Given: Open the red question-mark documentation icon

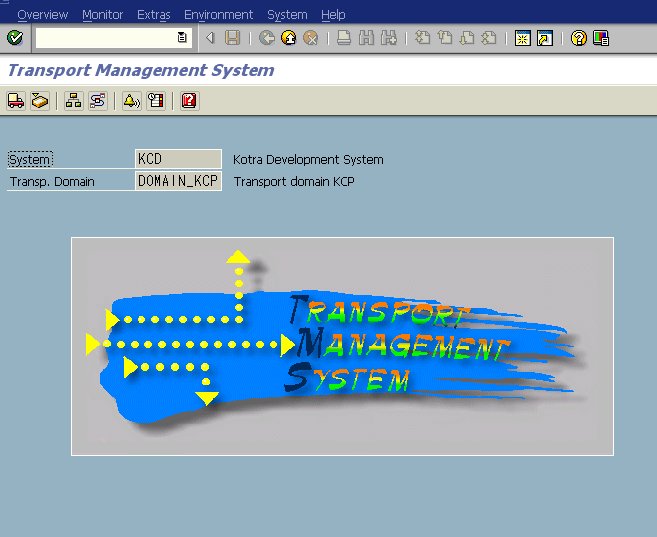Looking at the screenshot, I should click(x=189, y=101).
